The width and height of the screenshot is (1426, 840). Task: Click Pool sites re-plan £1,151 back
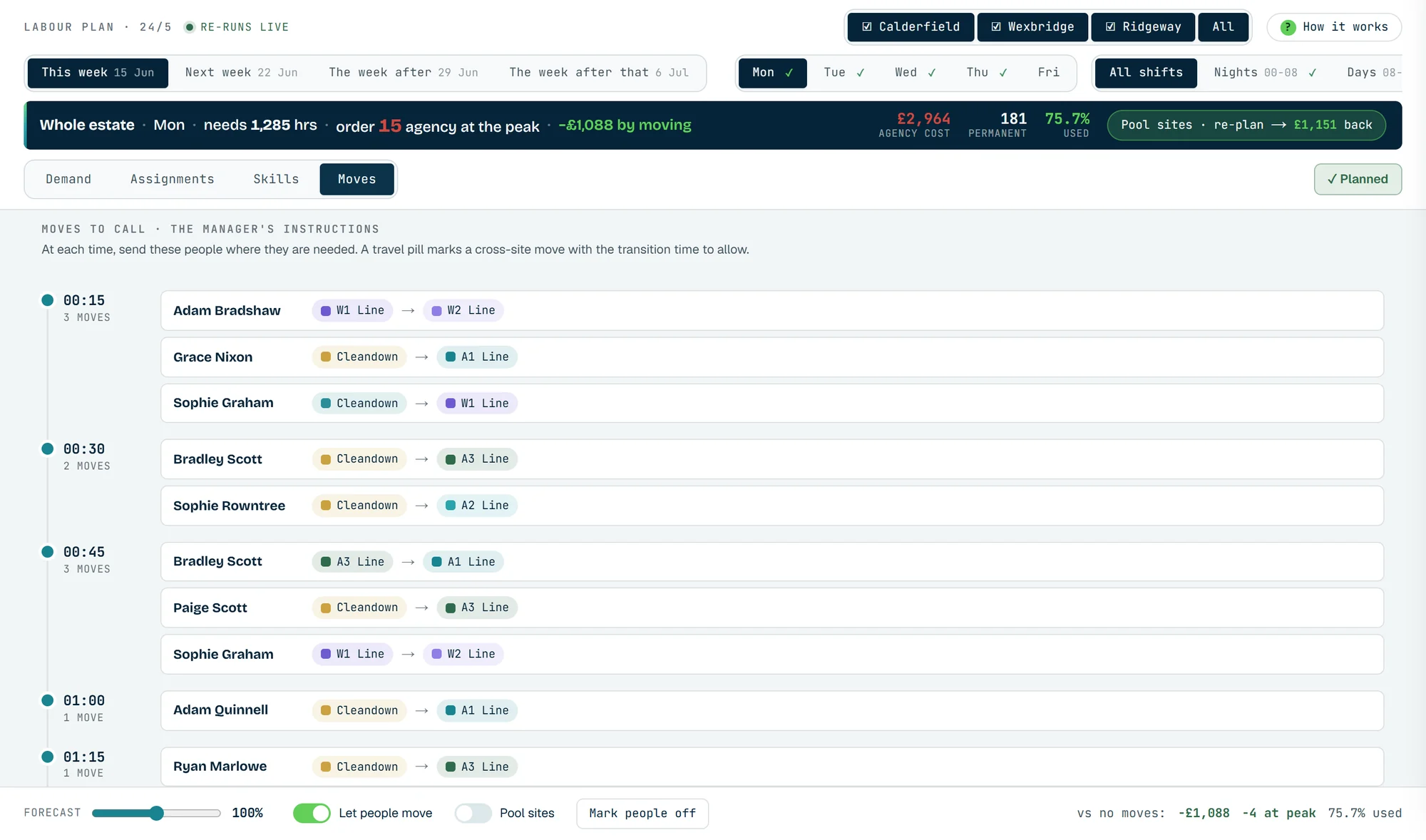tap(1246, 125)
